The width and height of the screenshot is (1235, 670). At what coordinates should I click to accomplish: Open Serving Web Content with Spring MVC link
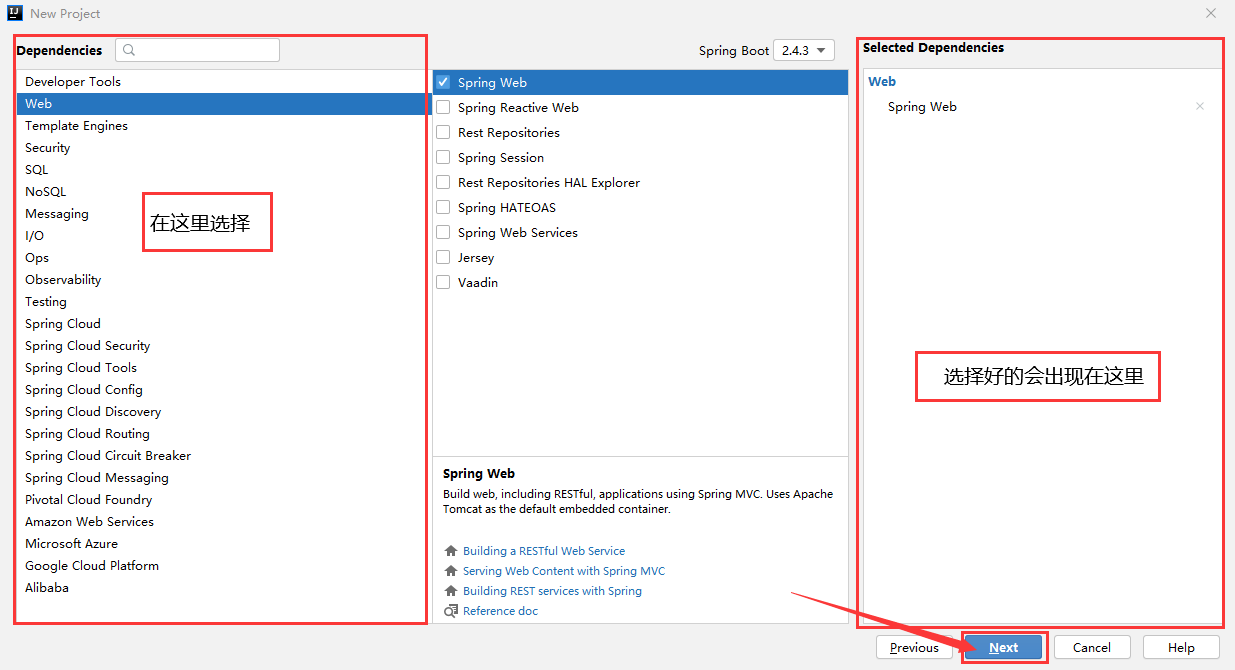[564, 571]
